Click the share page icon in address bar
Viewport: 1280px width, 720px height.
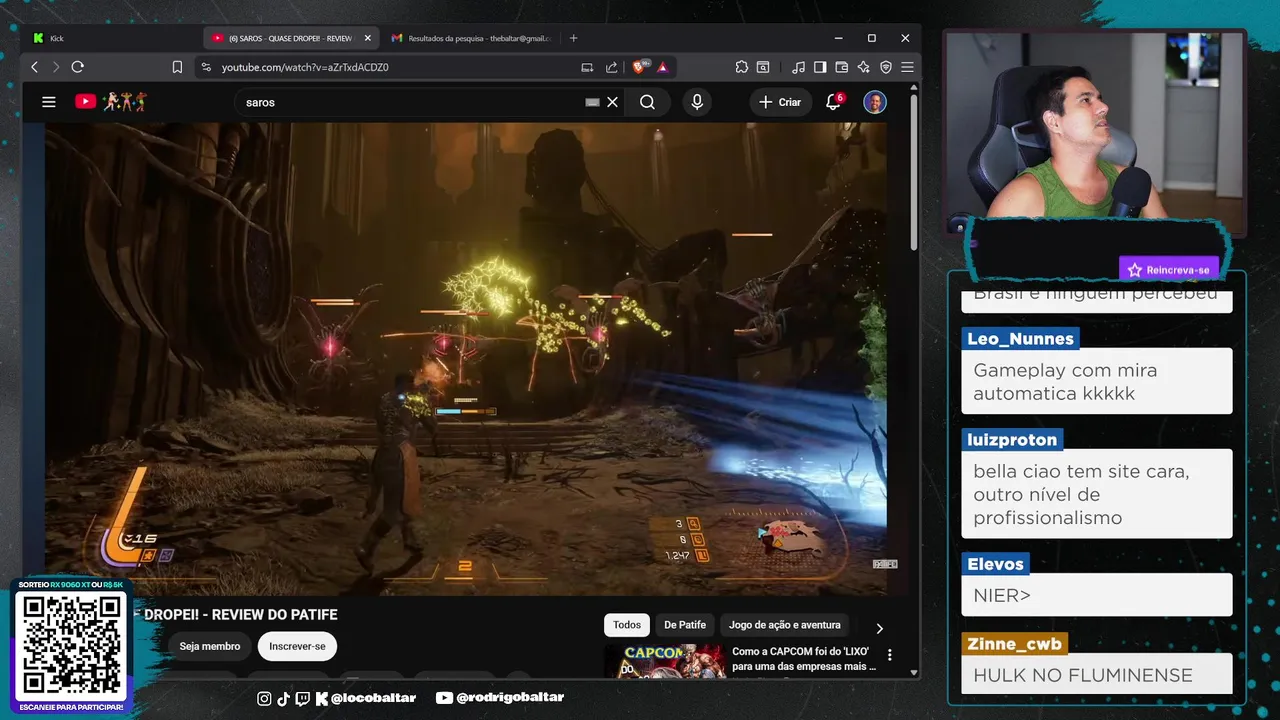611,67
